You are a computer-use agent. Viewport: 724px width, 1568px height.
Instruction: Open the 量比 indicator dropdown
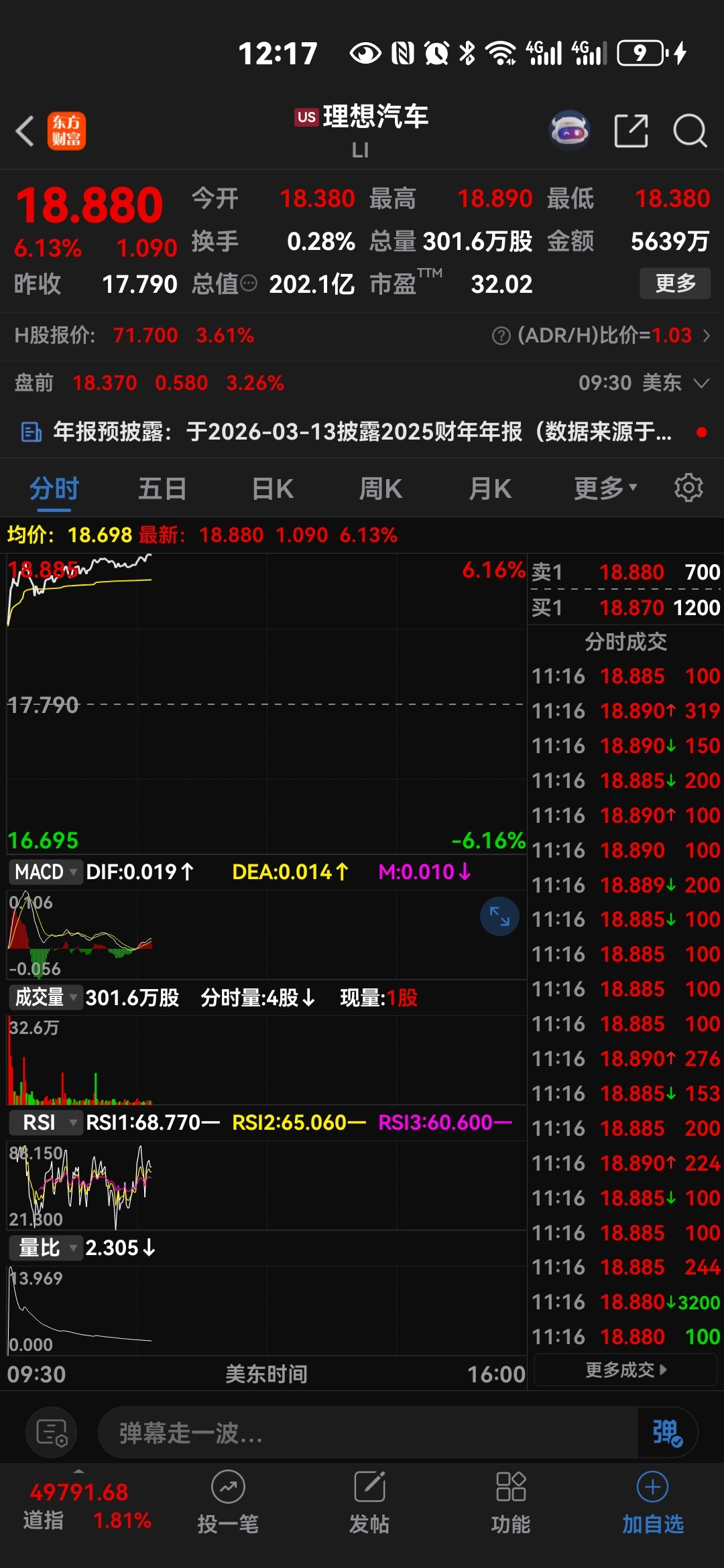[x=46, y=1248]
